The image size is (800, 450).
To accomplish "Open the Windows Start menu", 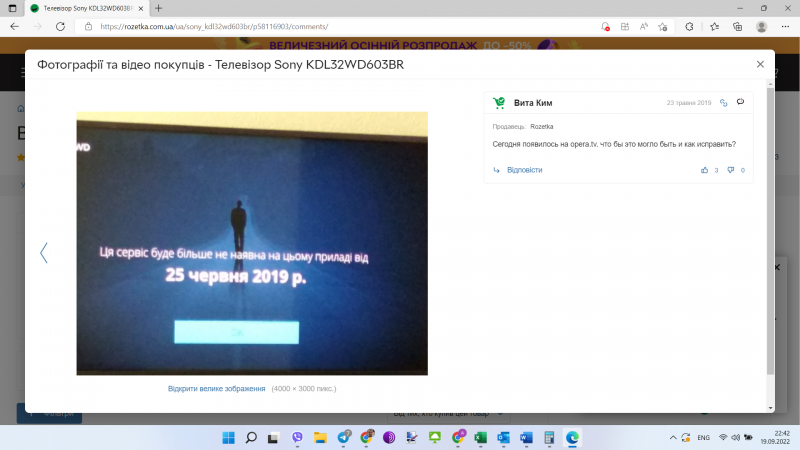I will click(229, 438).
